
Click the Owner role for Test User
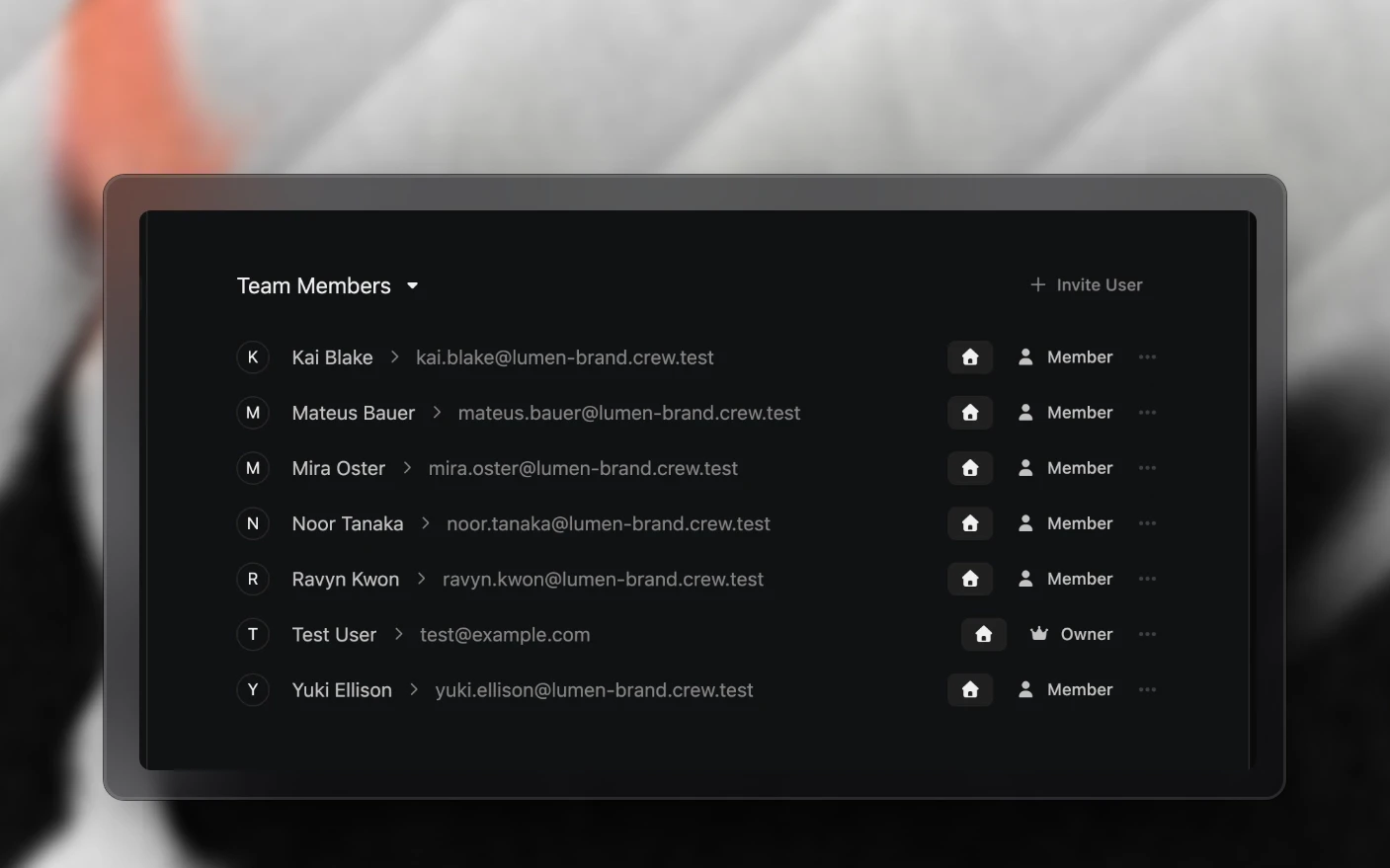pyautogui.click(x=1072, y=634)
